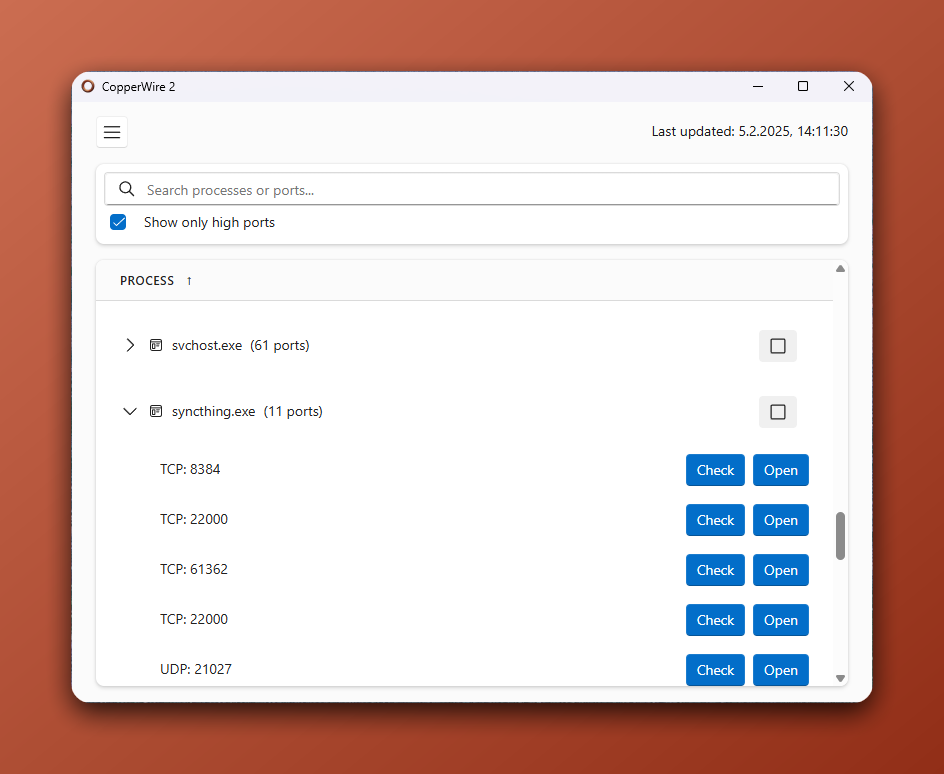Click the CopperWire app icon in title bar

(x=88, y=86)
